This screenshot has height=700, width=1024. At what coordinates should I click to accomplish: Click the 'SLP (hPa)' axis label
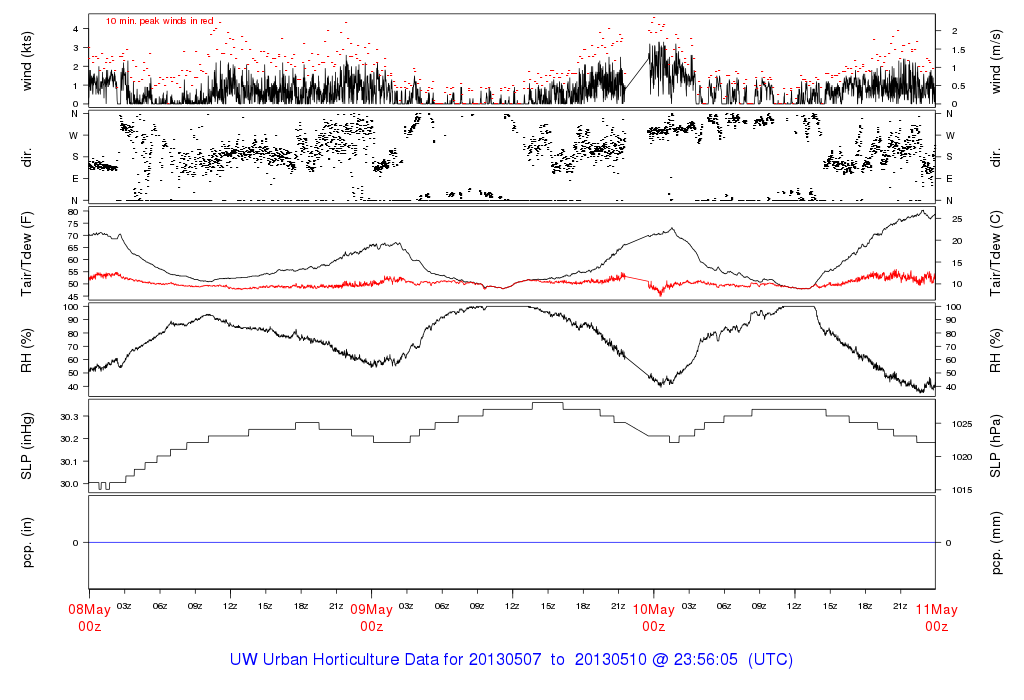995,446
